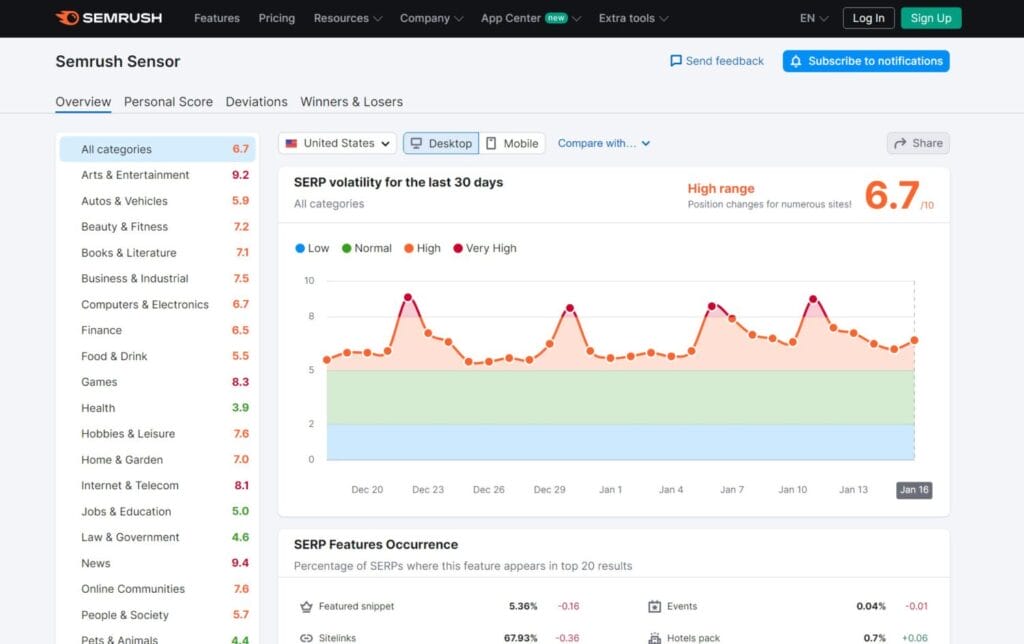Select the Beauty & Fitness category
Image resolution: width=1024 pixels, height=644 pixels.
tap(157, 227)
